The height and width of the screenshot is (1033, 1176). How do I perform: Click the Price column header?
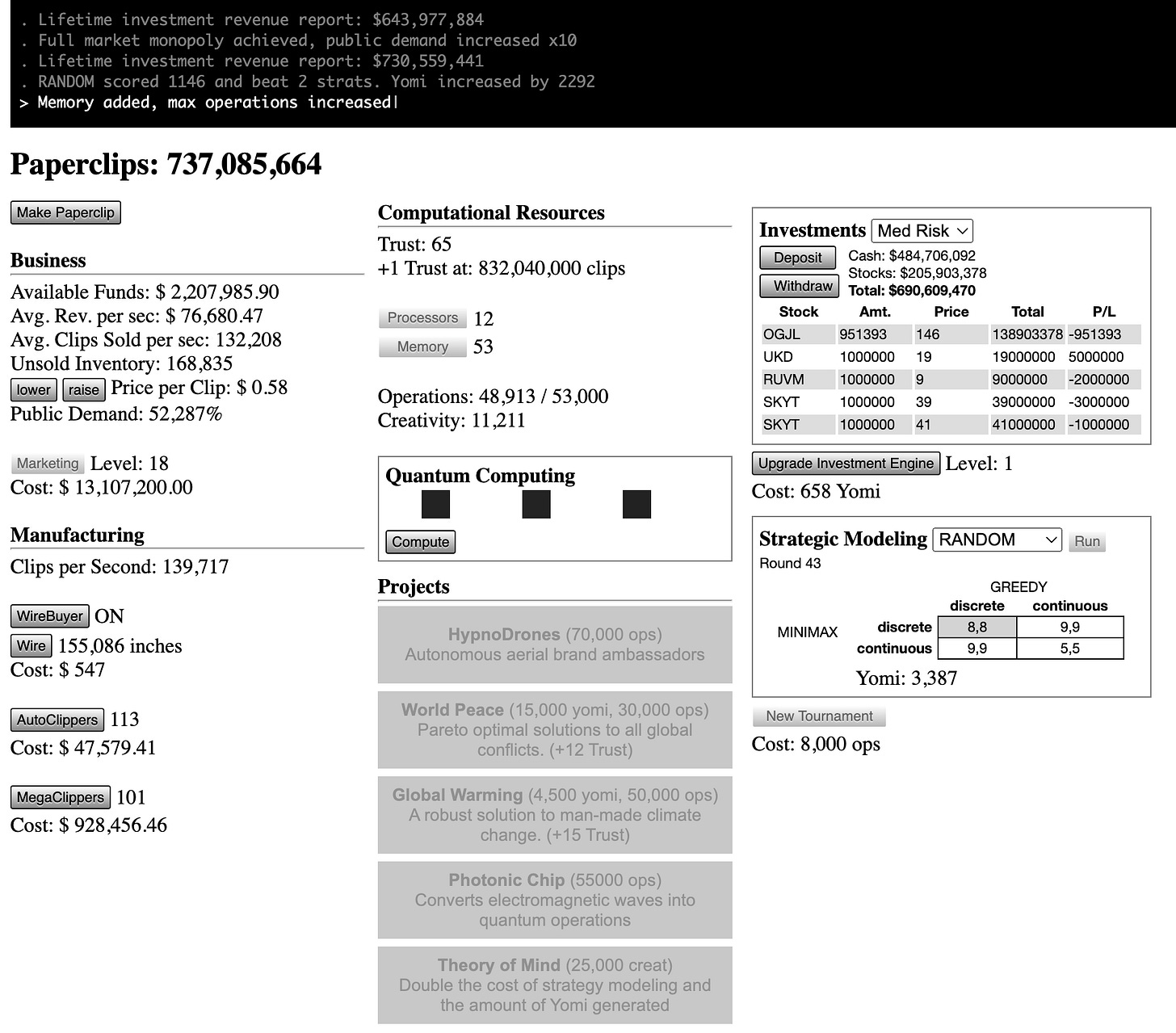coord(951,312)
